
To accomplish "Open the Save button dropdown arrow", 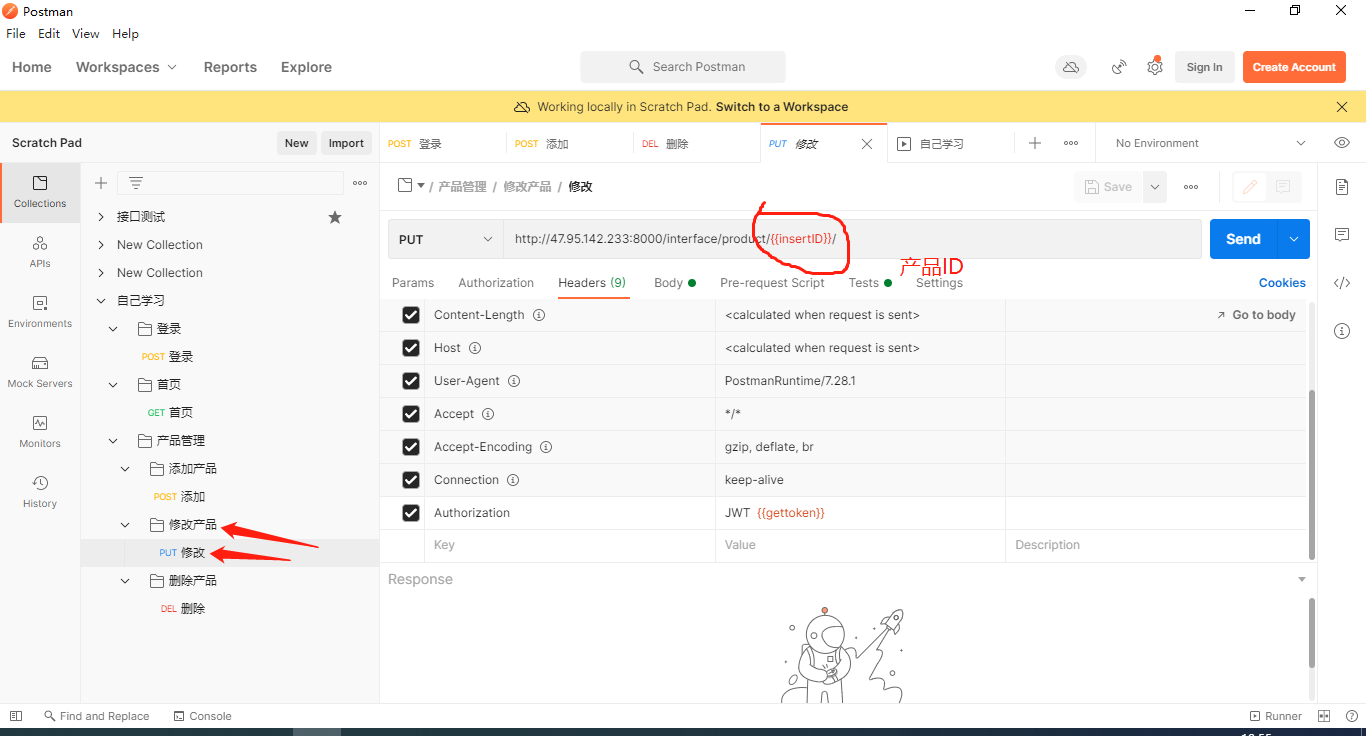I will pos(1154,187).
